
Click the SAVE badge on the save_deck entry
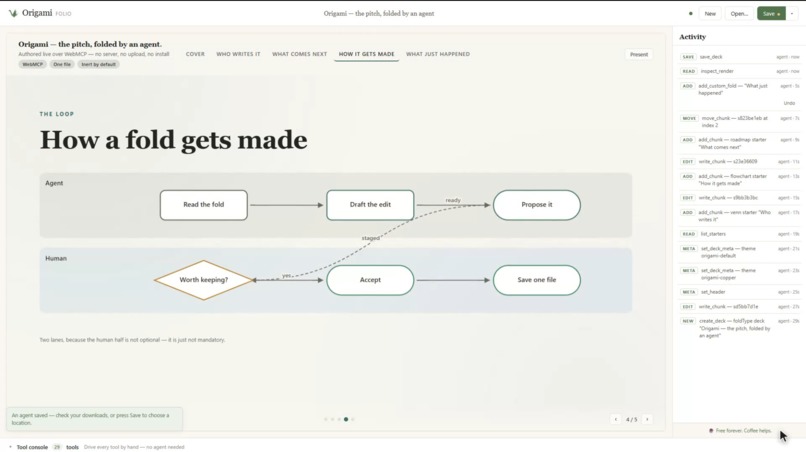pos(688,57)
